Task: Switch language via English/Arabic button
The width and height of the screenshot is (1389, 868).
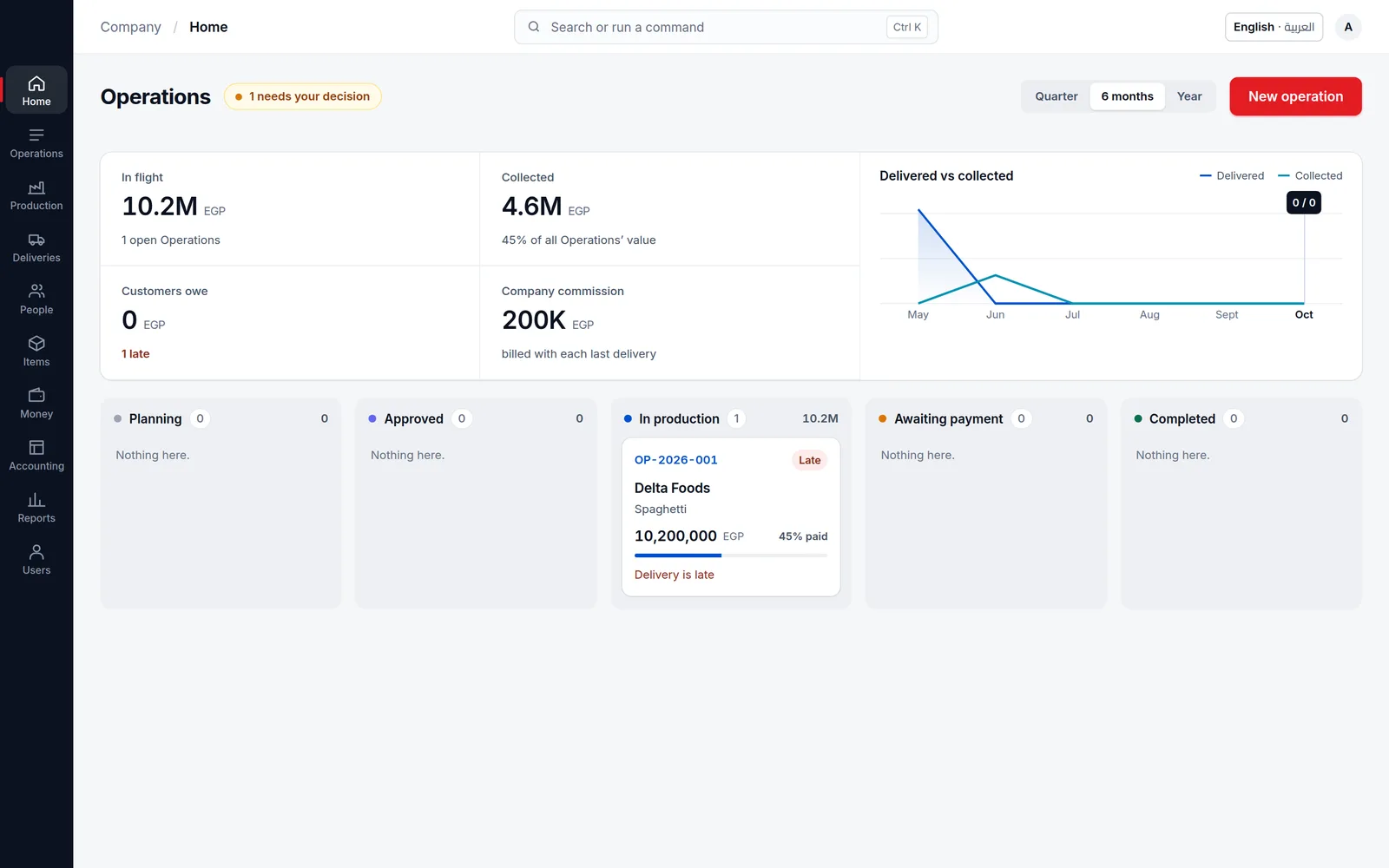Action: [1274, 27]
